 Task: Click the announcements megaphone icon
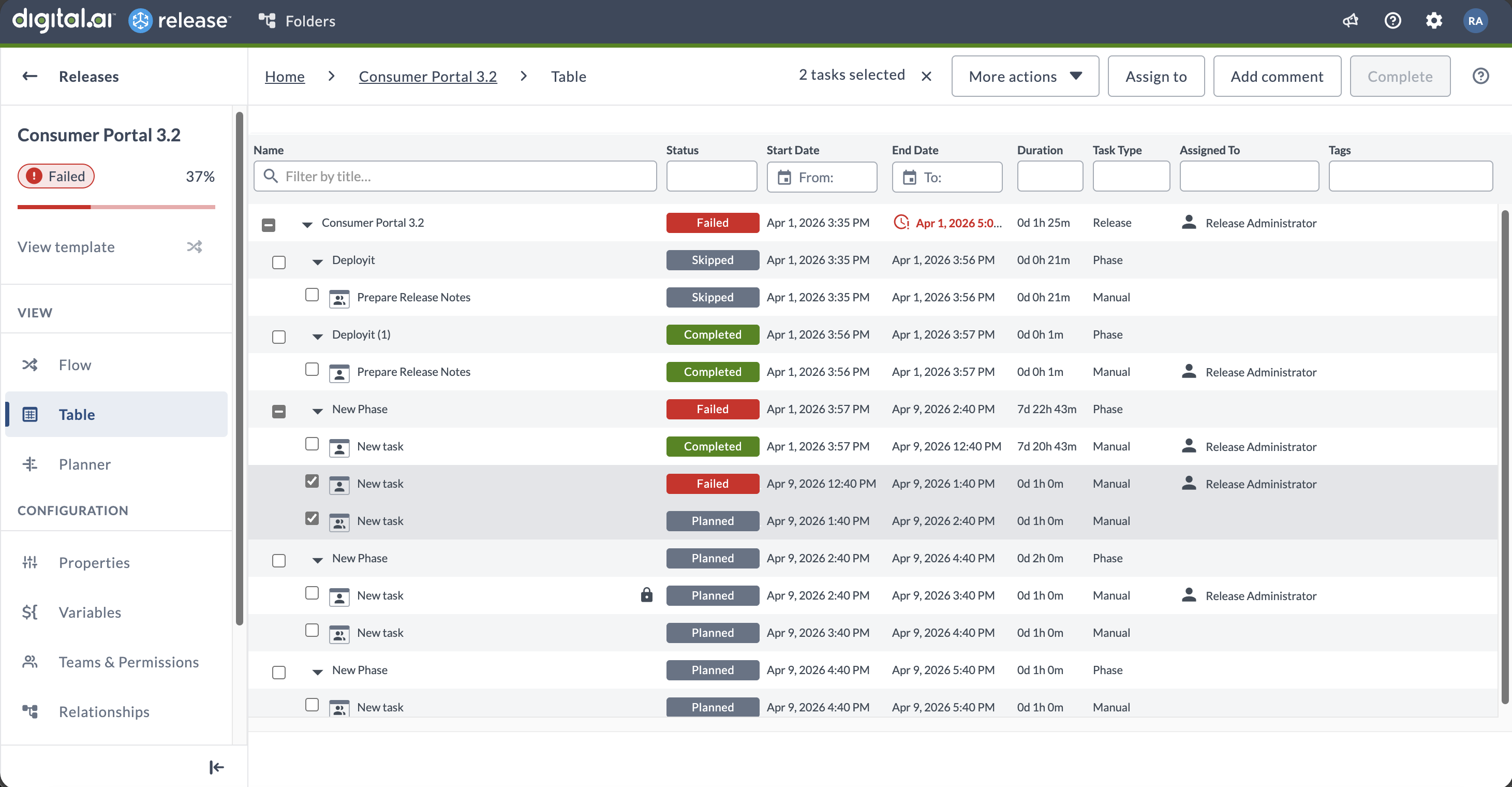point(1351,21)
